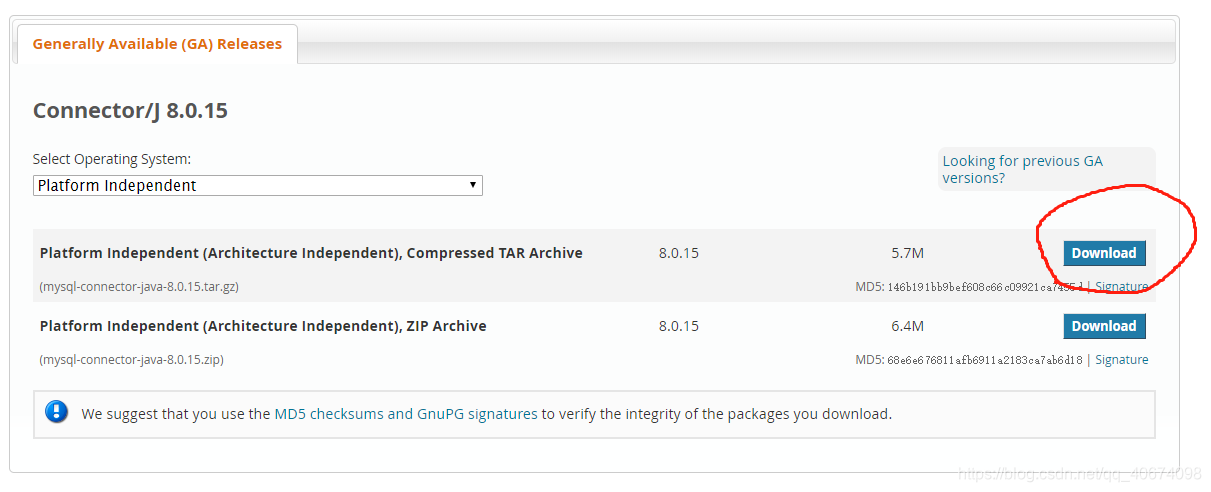Download the Compressed TAR Archive
1211x492 pixels.
coord(1104,253)
